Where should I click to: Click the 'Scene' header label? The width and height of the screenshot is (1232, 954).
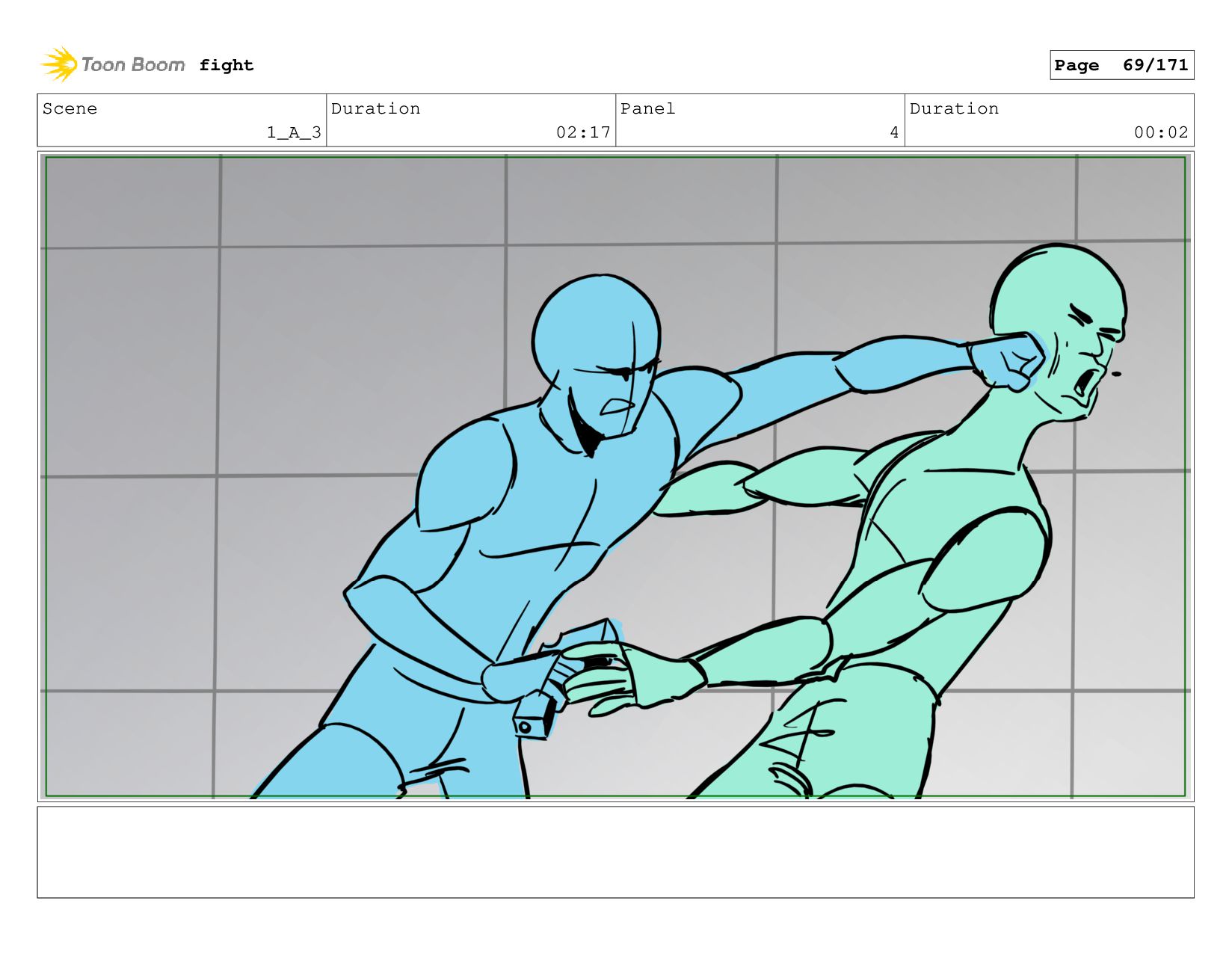70,108
